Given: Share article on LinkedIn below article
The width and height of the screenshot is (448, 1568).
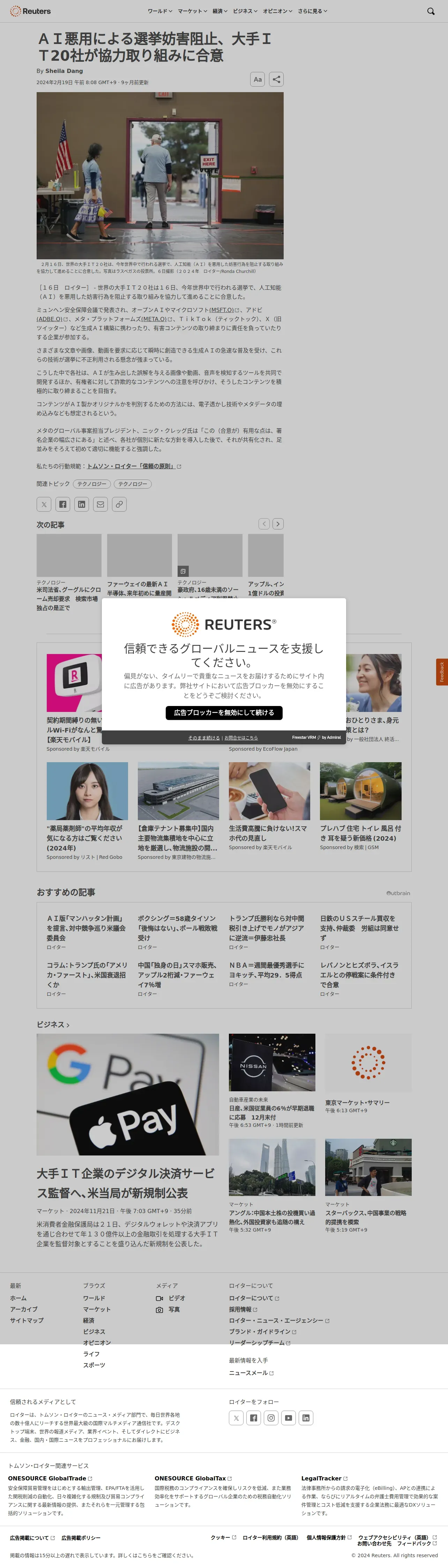Looking at the screenshot, I should pyautogui.click(x=82, y=504).
